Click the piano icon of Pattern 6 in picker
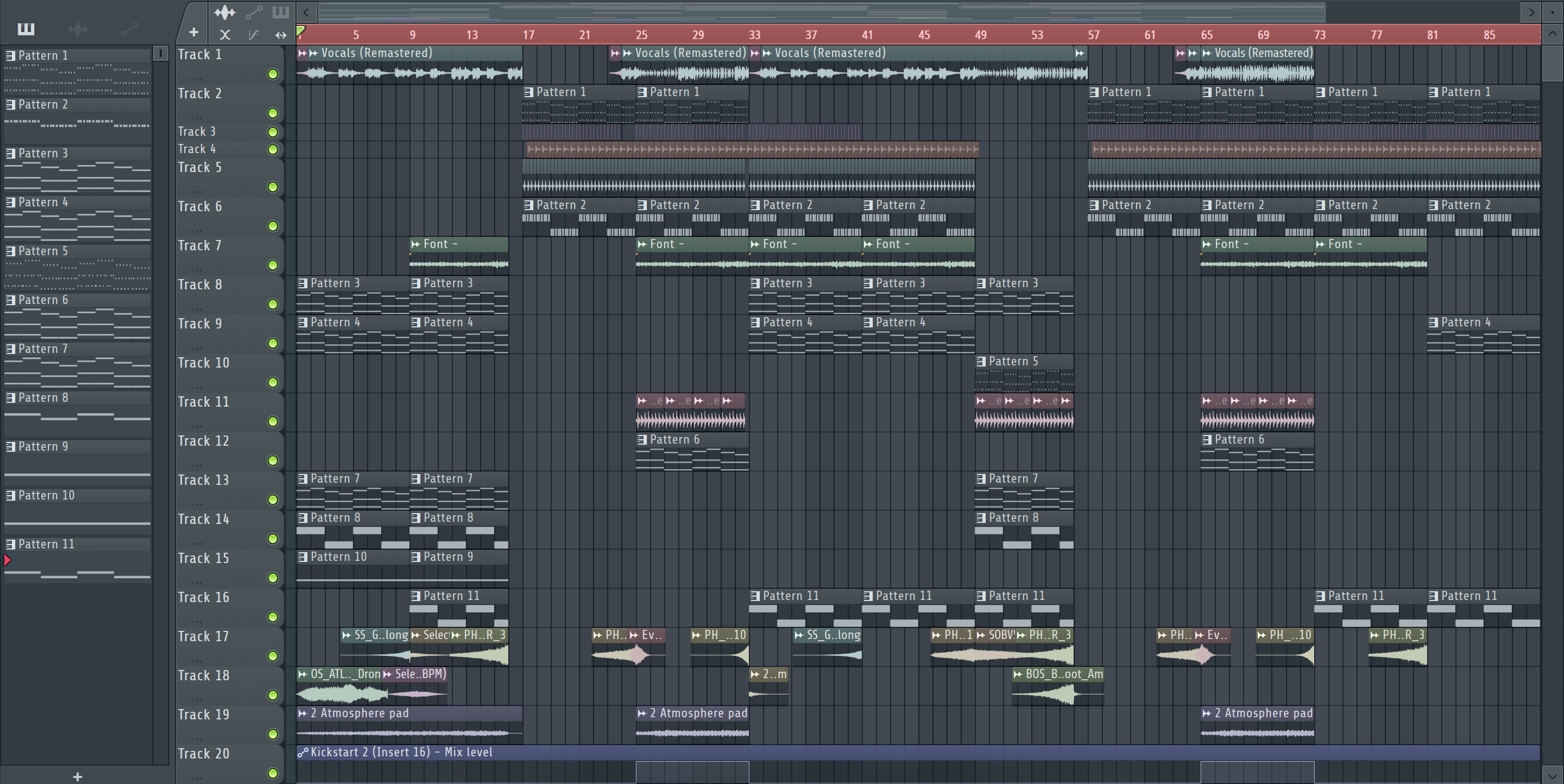This screenshot has height=784, width=1564. coord(10,300)
